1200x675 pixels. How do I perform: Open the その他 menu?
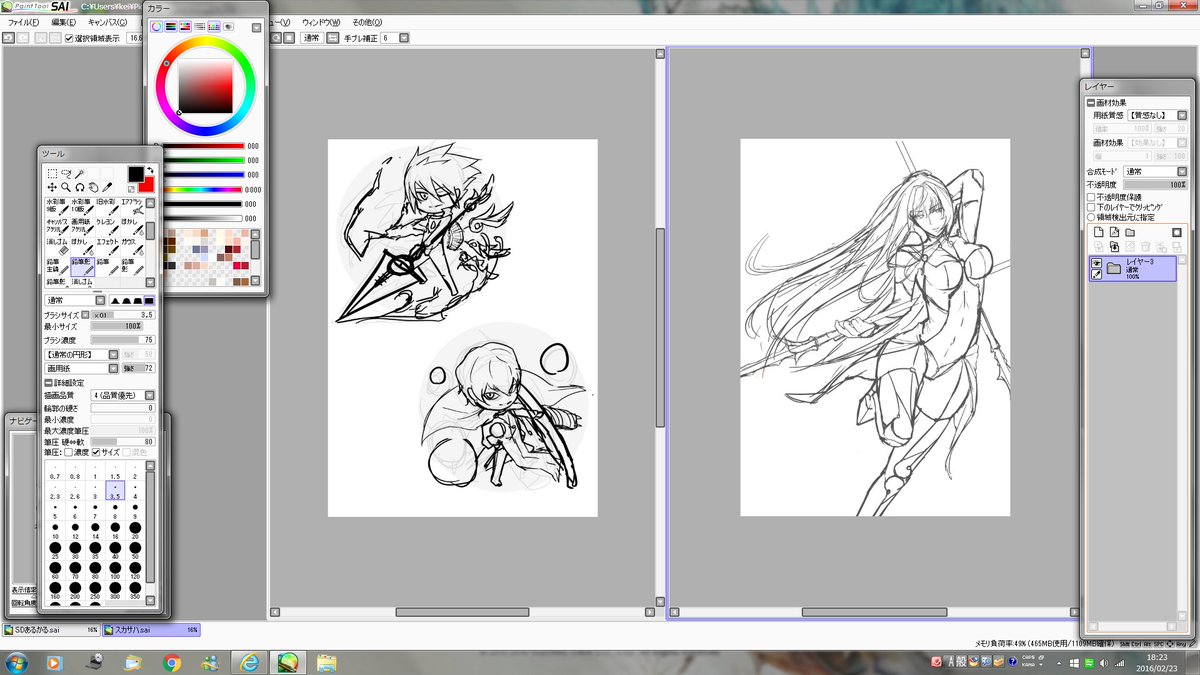366,22
